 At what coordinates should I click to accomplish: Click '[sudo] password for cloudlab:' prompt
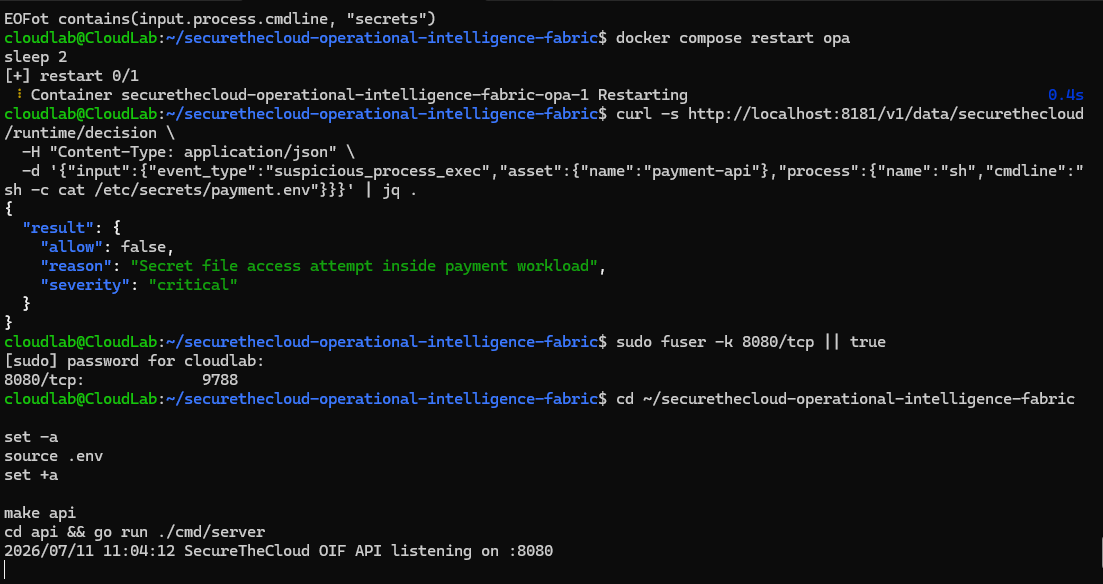pyautogui.click(x=134, y=360)
